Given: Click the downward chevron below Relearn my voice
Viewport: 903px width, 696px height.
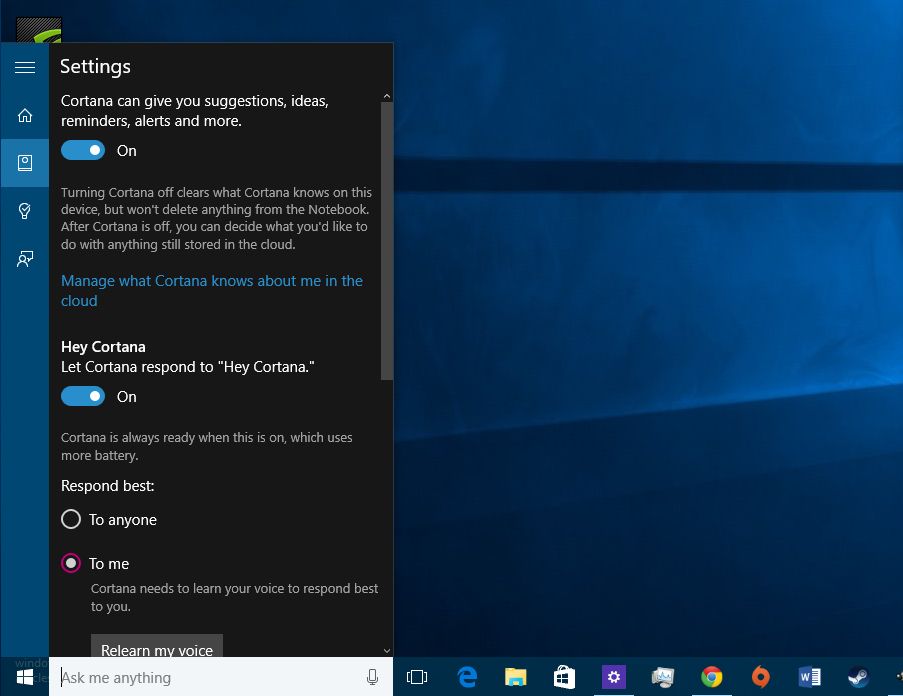Looking at the screenshot, I should point(386,650).
